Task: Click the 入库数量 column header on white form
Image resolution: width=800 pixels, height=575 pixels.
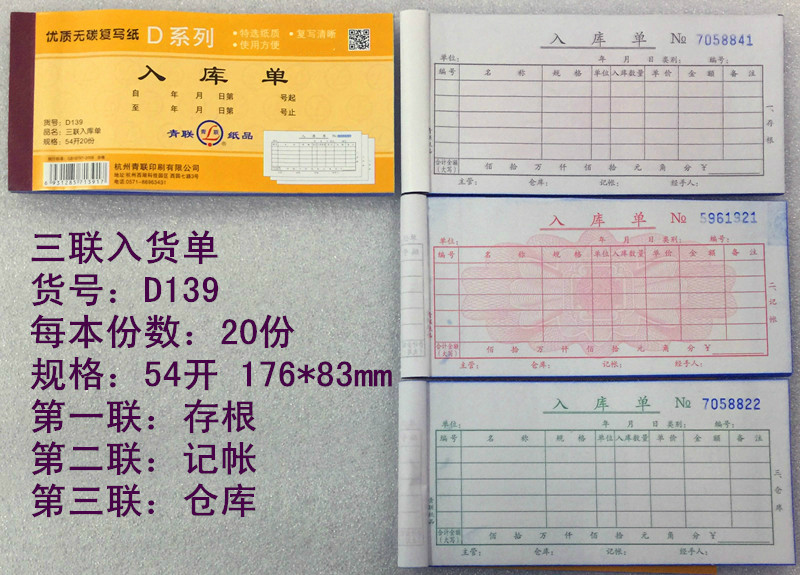Action: pyautogui.click(x=628, y=73)
